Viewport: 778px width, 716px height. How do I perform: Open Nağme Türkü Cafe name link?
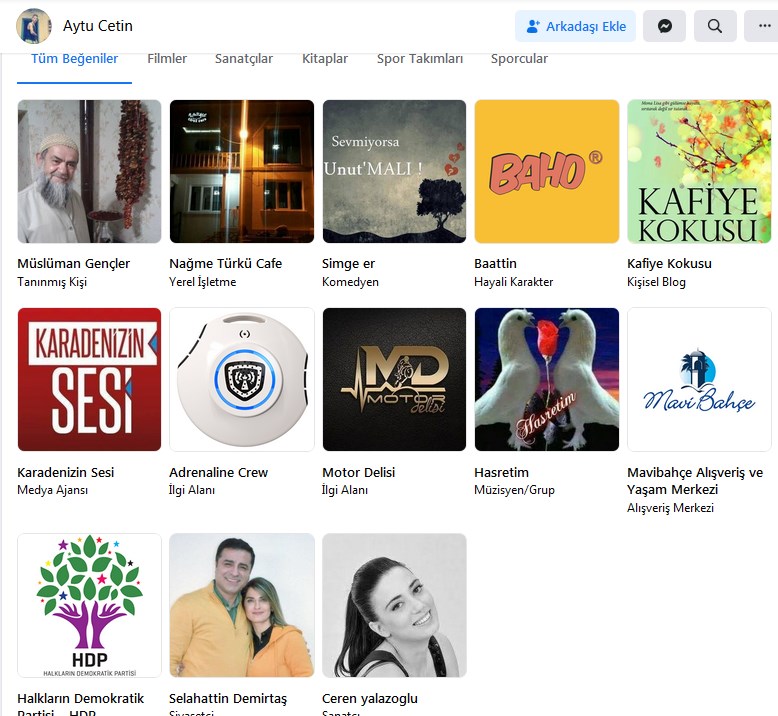(x=225, y=263)
